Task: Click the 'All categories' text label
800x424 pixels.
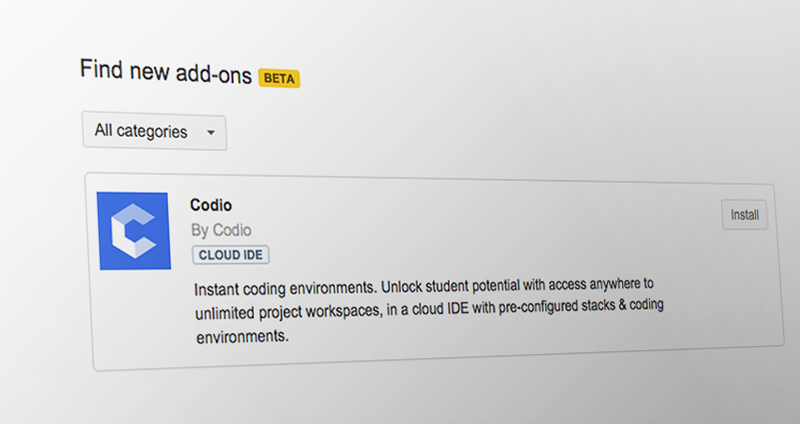Action: click(140, 131)
